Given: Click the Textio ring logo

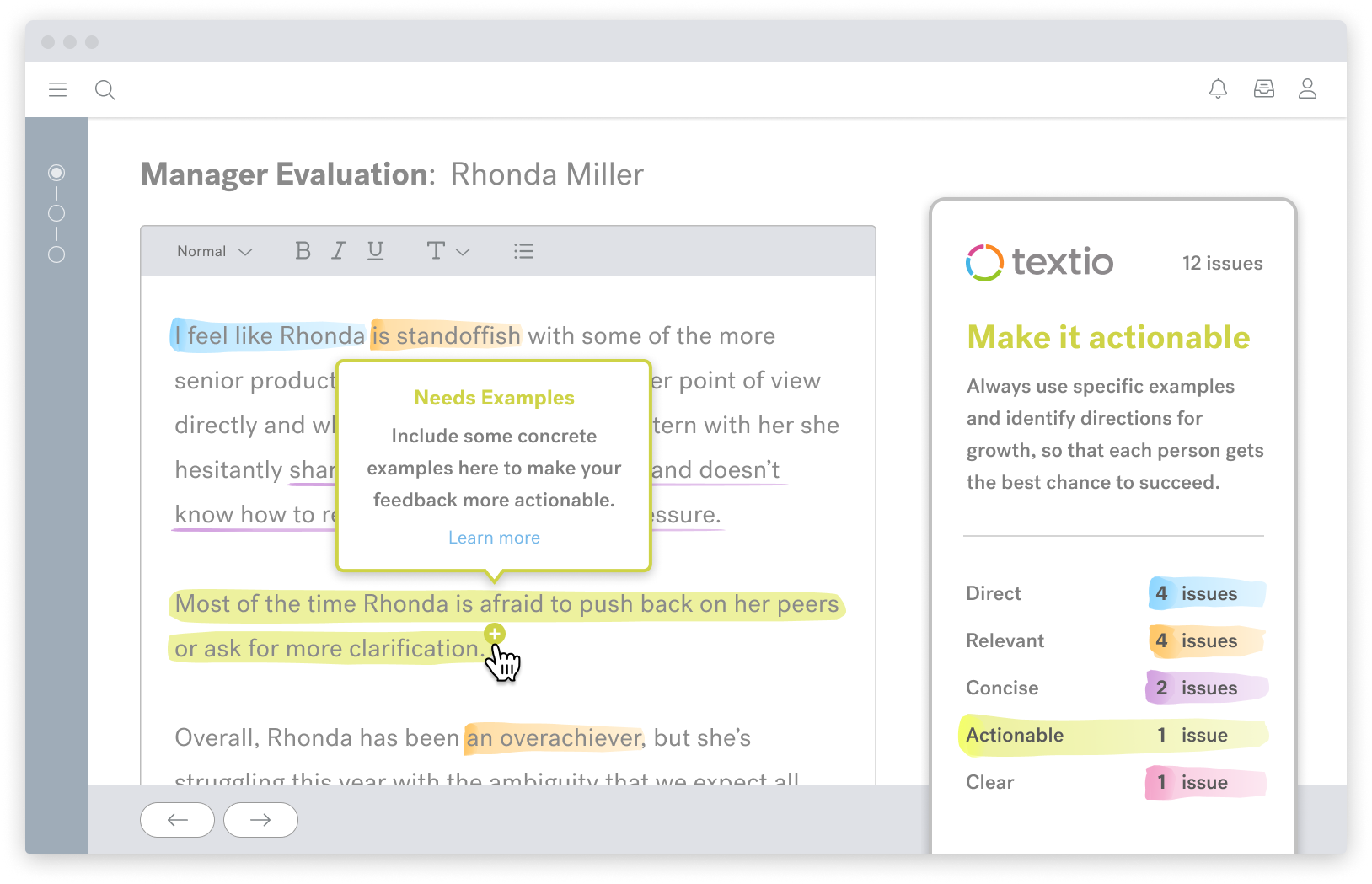Looking at the screenshot, I should [983, 262].
